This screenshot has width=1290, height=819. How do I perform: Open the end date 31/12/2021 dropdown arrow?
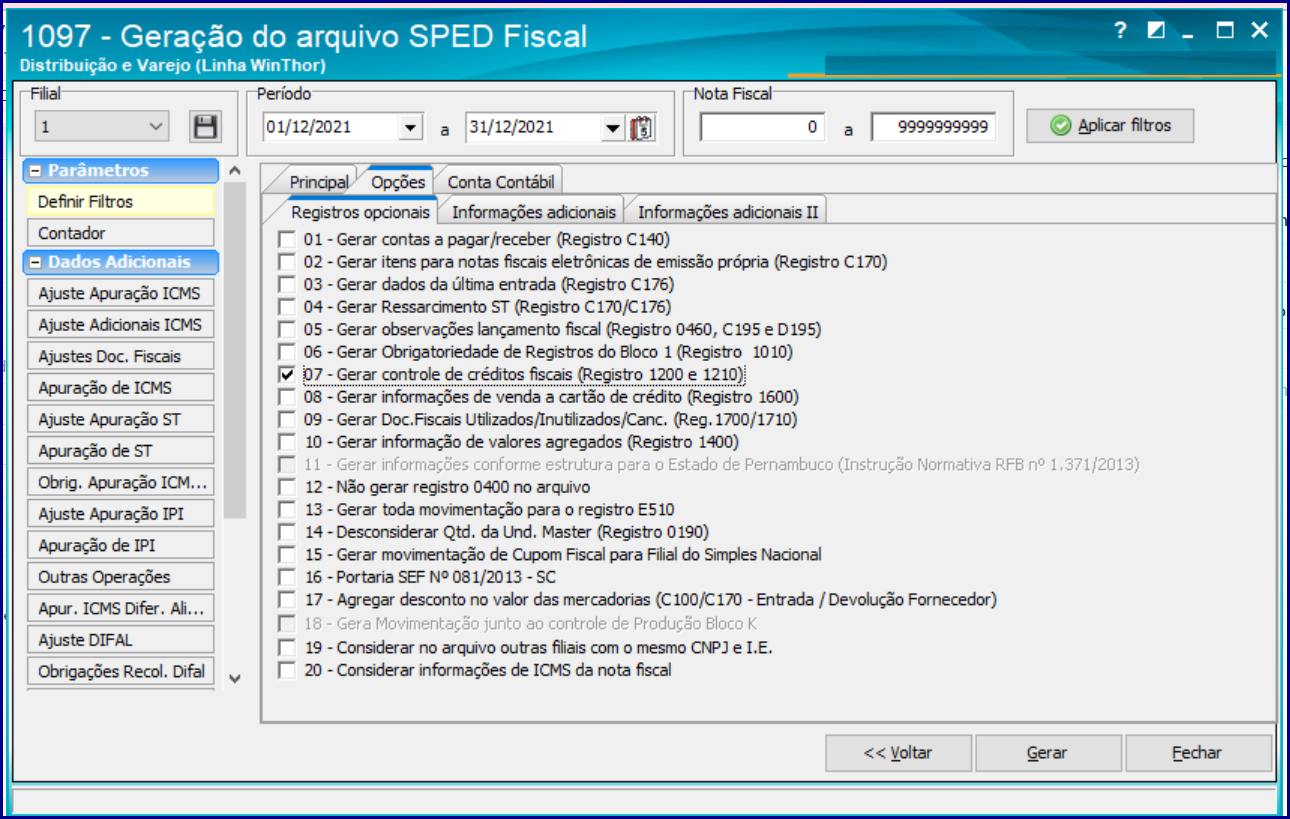(x=613, y=128)
